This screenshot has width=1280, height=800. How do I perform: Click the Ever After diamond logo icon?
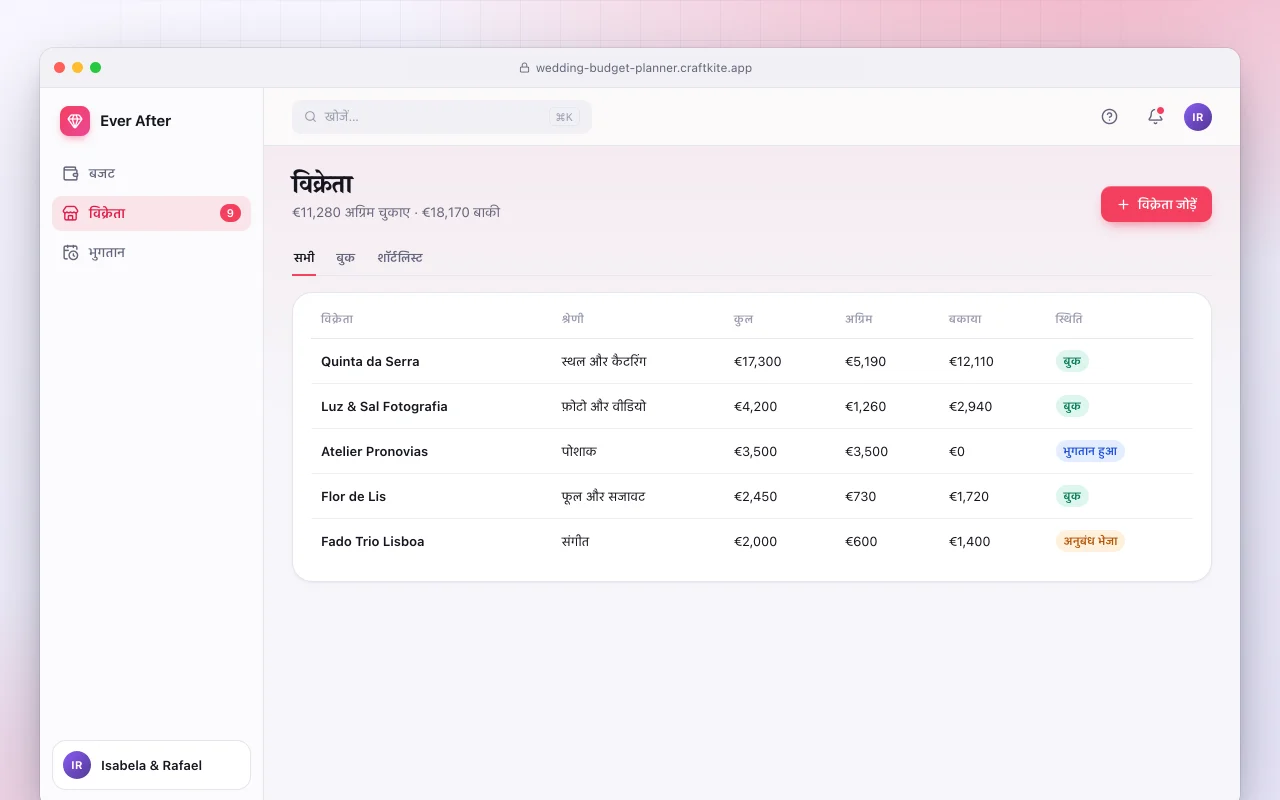(75, 121)
